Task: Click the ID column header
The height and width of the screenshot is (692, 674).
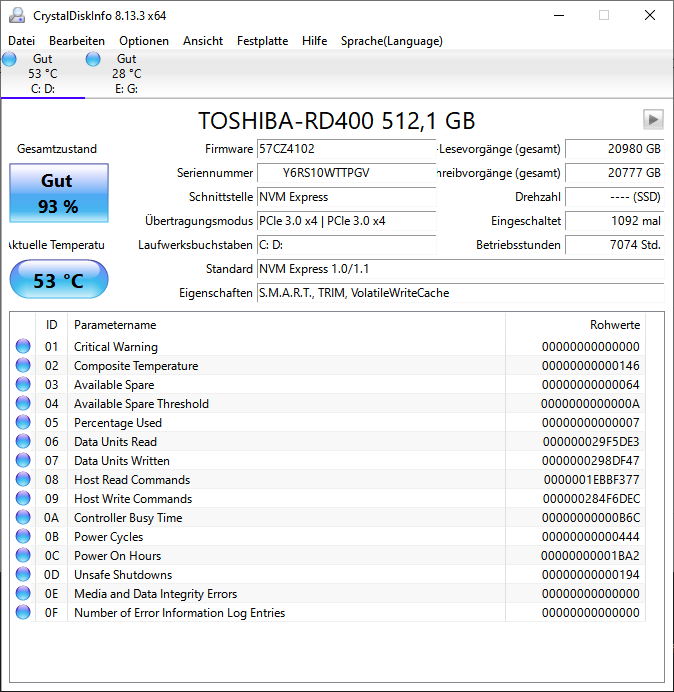Action: (51, 325)
